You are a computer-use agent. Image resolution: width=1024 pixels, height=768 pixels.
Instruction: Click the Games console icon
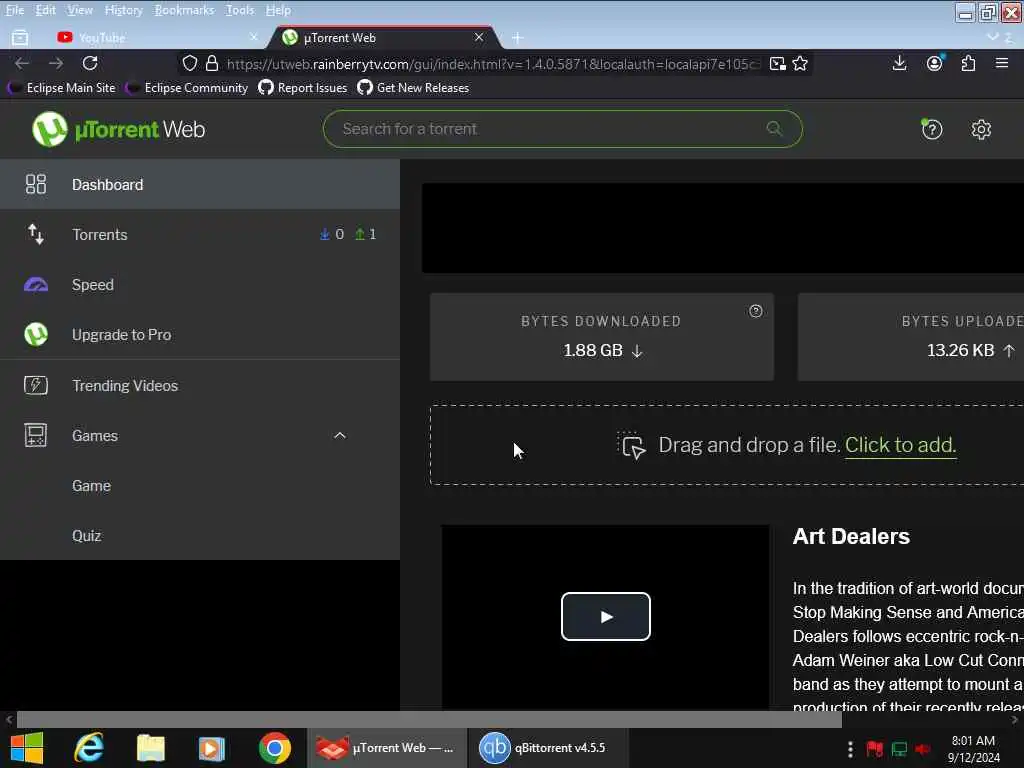click(x=36, y=435)
